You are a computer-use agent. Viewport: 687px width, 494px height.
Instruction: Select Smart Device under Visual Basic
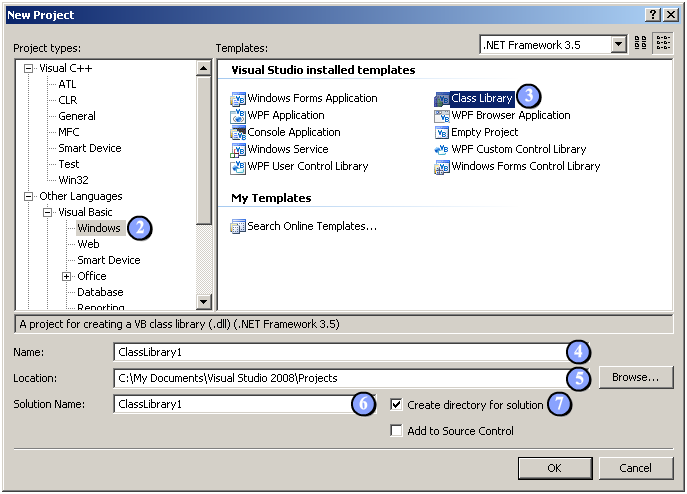(x=109, y=260)
